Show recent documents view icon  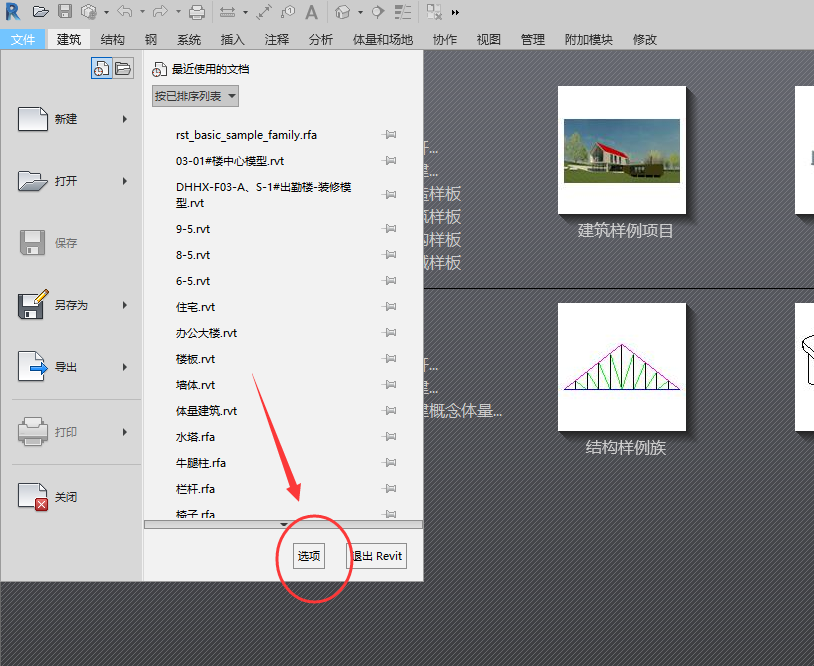[101, 68]
